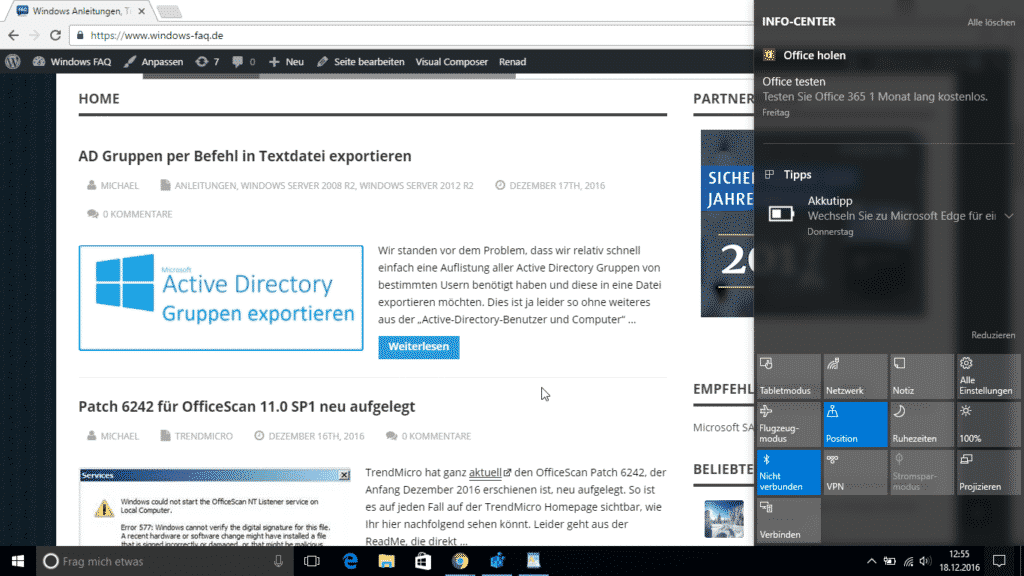This screenshot has height=576, width=1024.
Task: Open the Projizieren tile
Action: click(x=988, y=472)
